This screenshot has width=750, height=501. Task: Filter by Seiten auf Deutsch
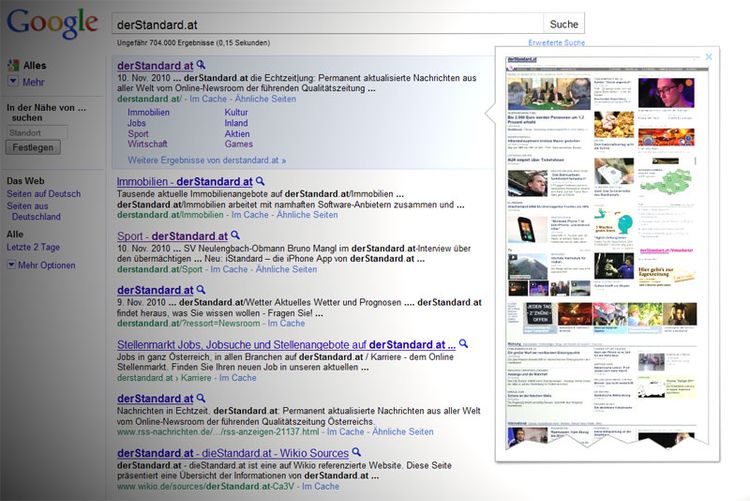coord(44,194)
